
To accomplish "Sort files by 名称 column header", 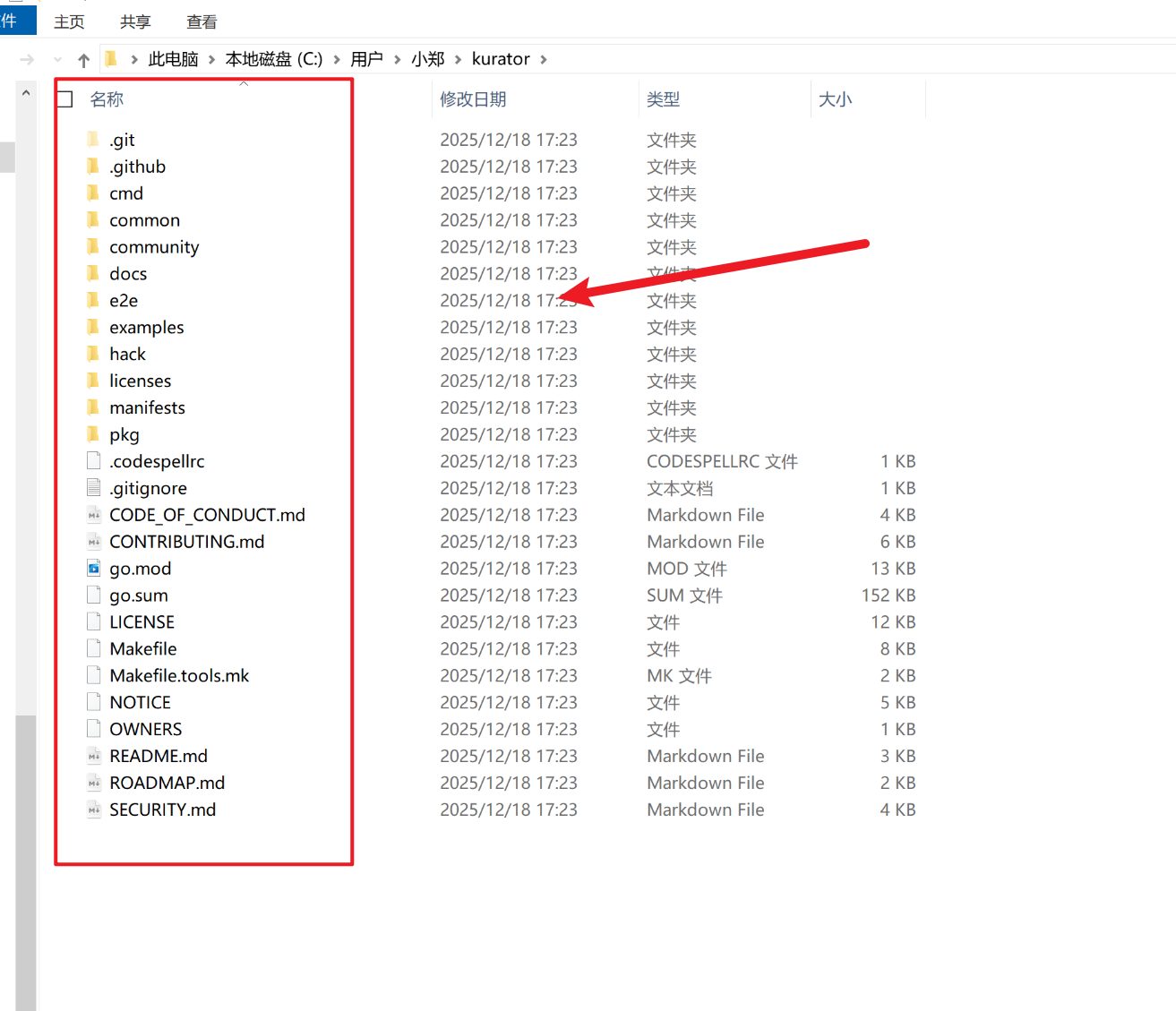I will (x=107, y=99).
